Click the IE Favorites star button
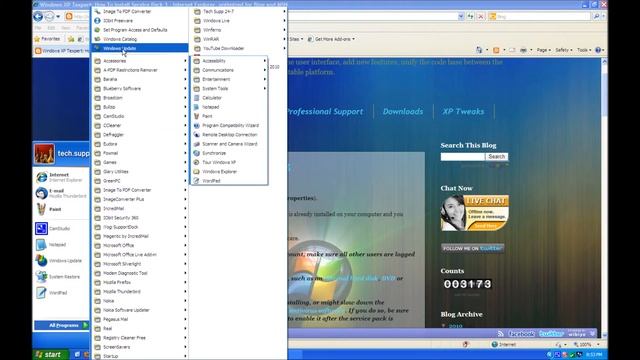Image resolution: width=640 pixels, height=360 pixels. coord(48,39)
